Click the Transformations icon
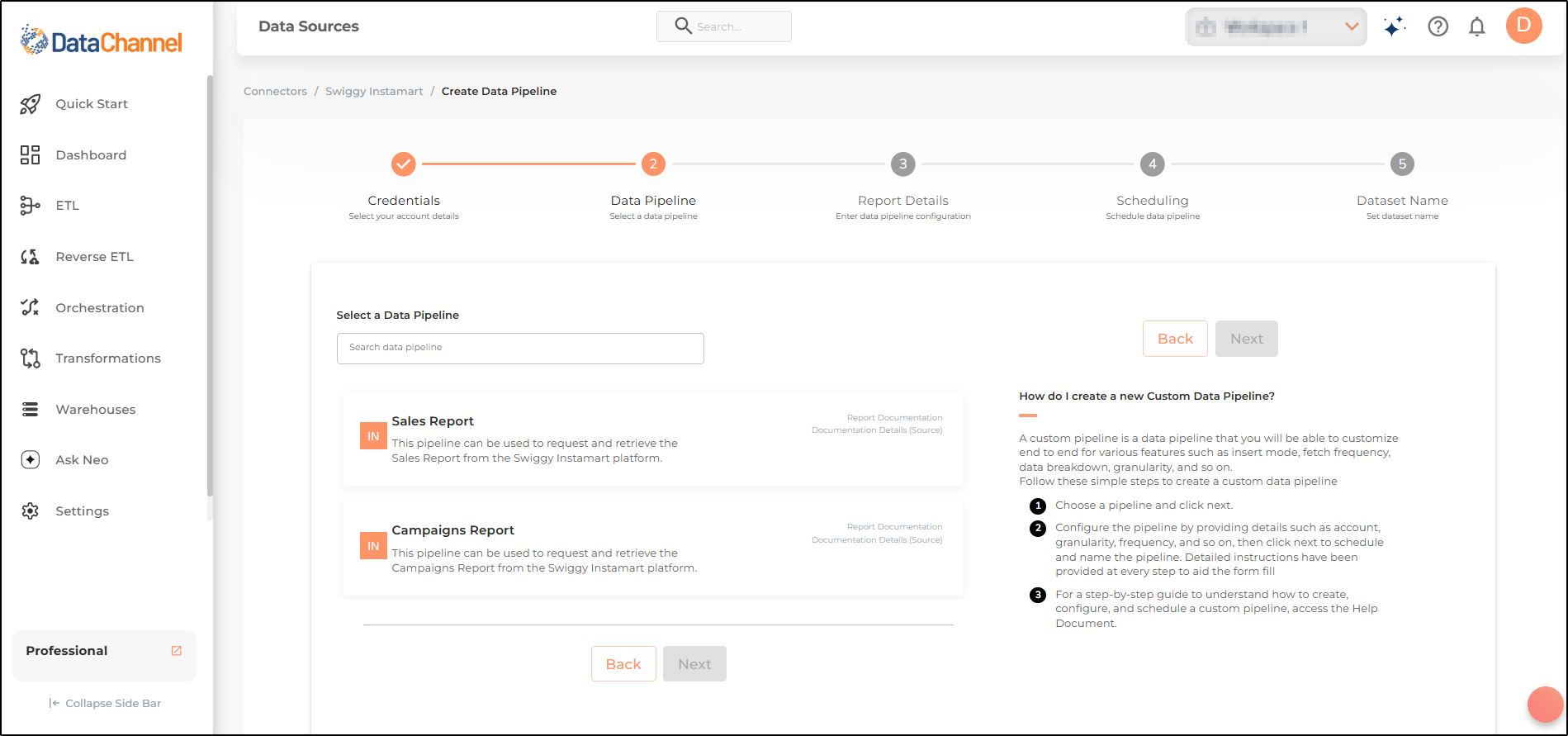Viewport: 1568px width, 736px height. 31,359
